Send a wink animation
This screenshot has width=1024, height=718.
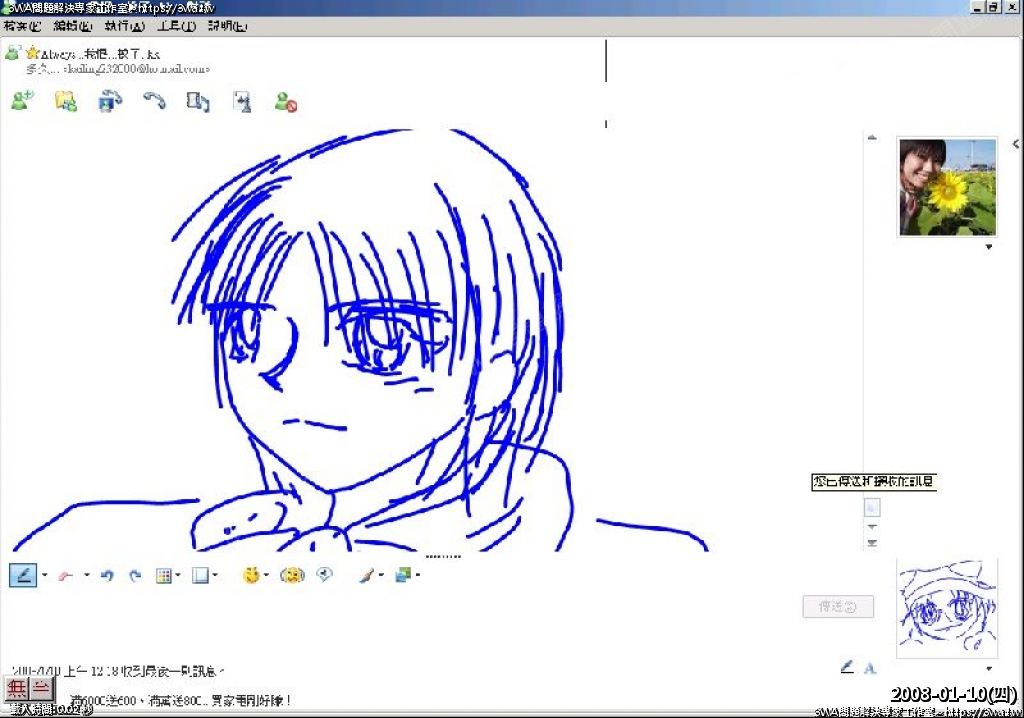(292, 575)
